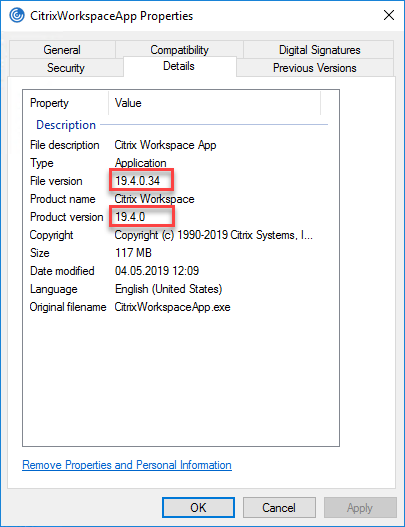Click the Cancel button
Screen dimensions: 405x527
click(279, 508)
